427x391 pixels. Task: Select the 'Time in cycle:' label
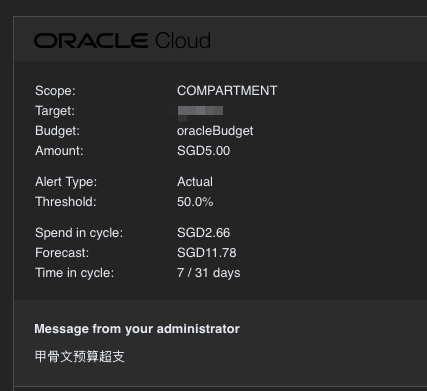(x=74, y=273)
